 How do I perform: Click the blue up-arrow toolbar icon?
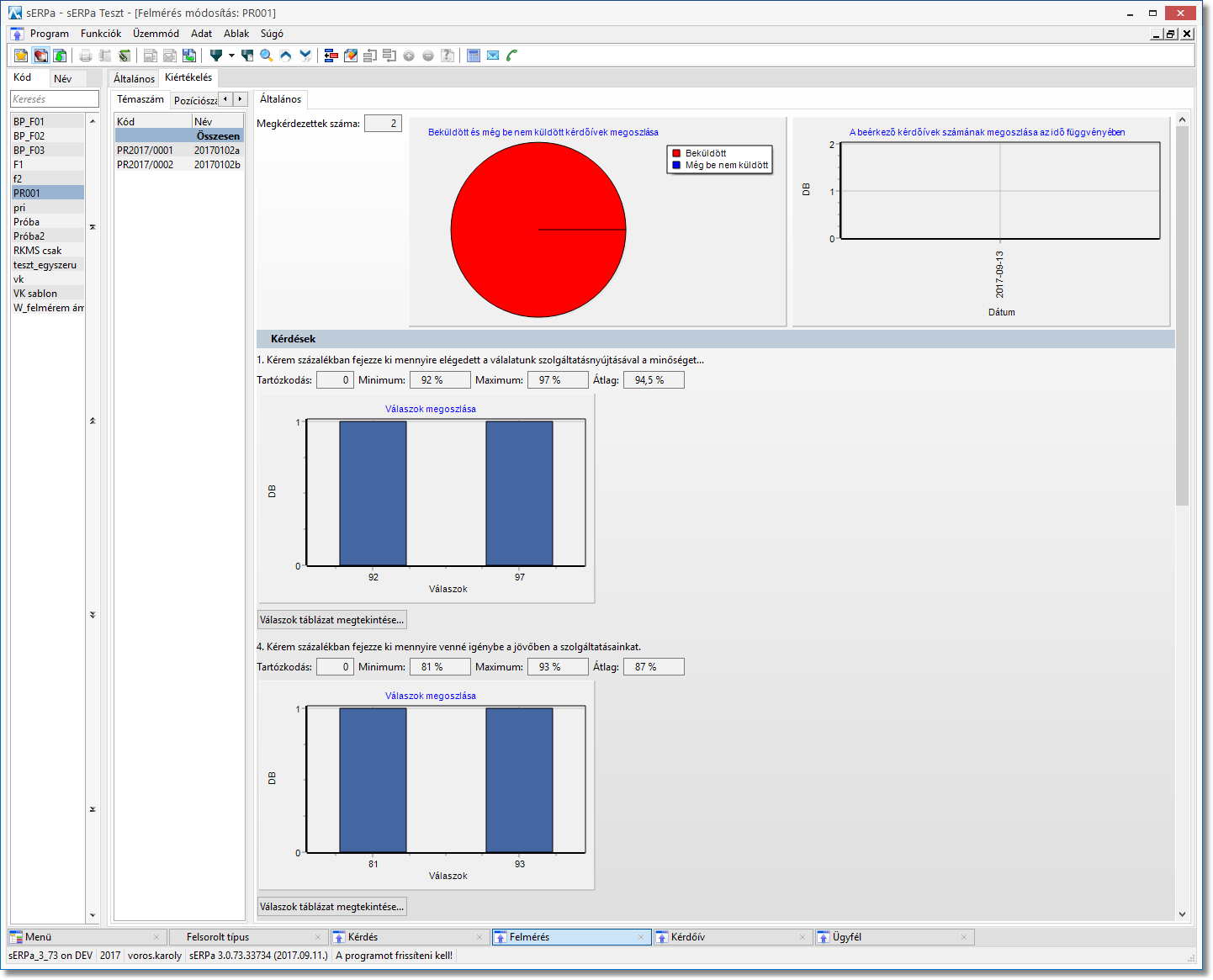pyautogui.click(x=286, y=56)
